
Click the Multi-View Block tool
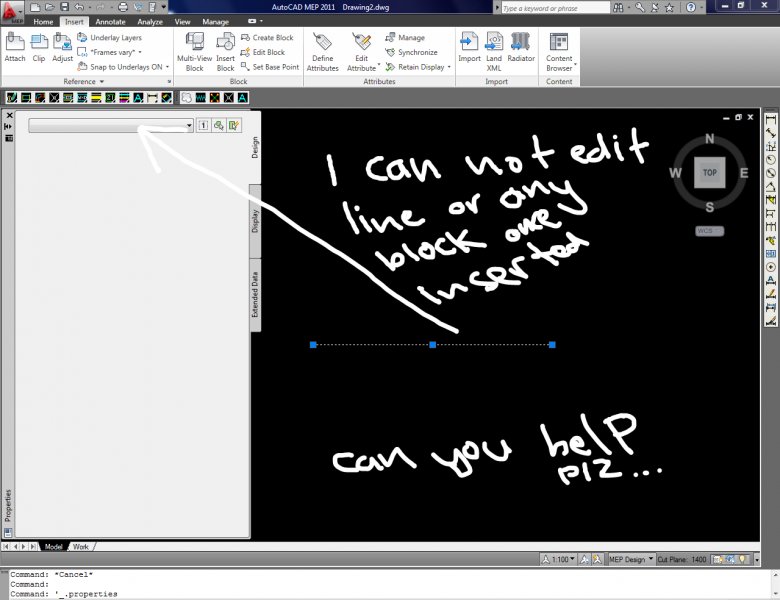click(195, 52)
